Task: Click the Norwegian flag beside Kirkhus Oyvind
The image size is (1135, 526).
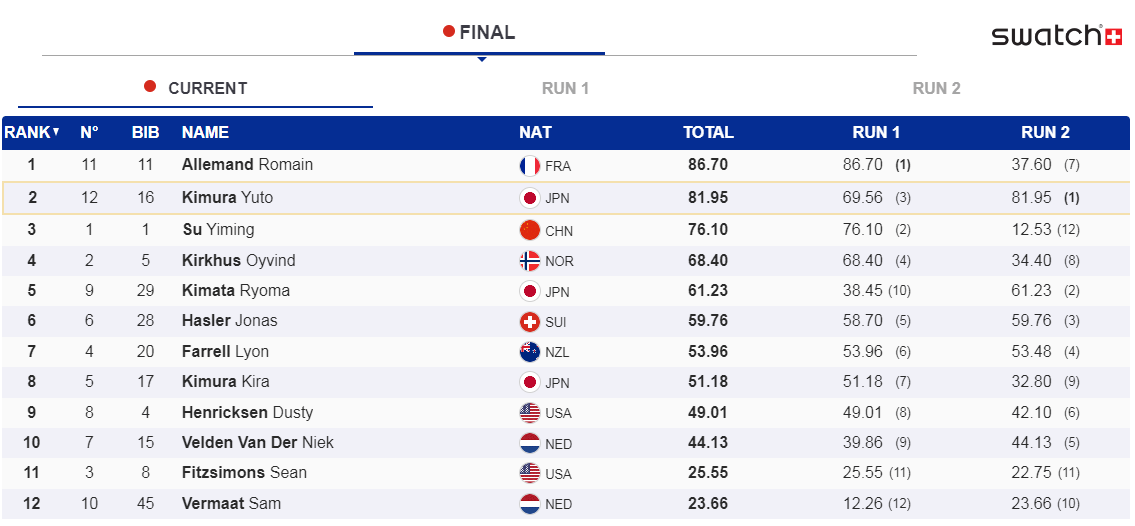Action: (530, 261)
